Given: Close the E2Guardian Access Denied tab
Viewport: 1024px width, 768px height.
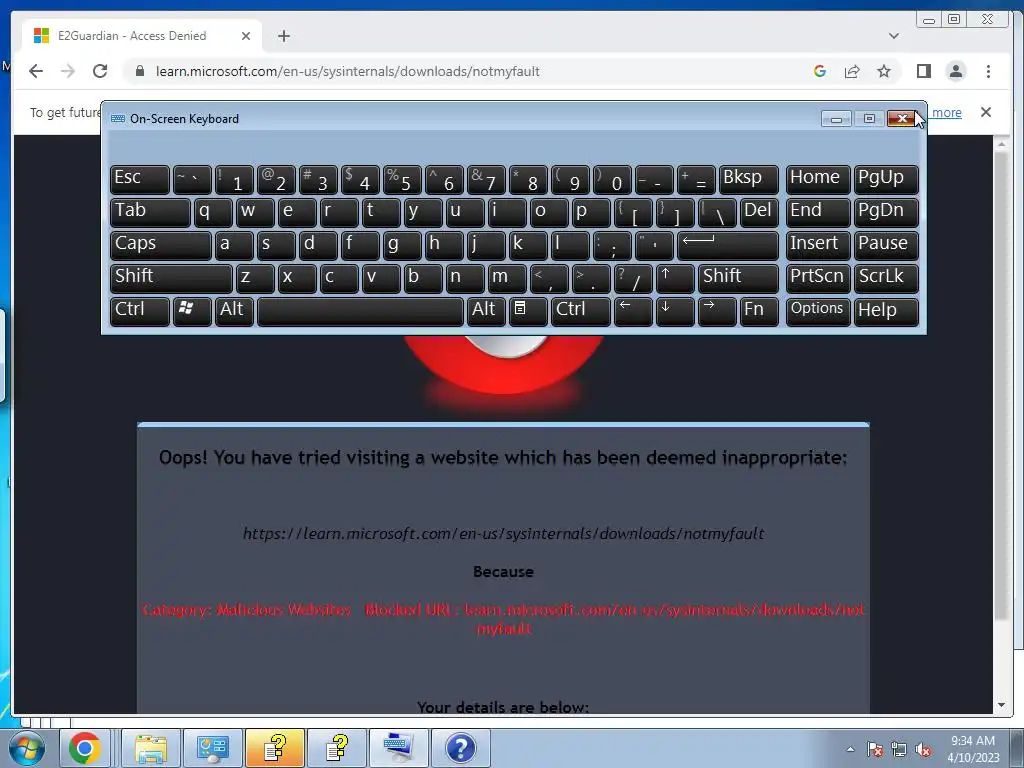Looking at the screenshot, I should point(246,36).
